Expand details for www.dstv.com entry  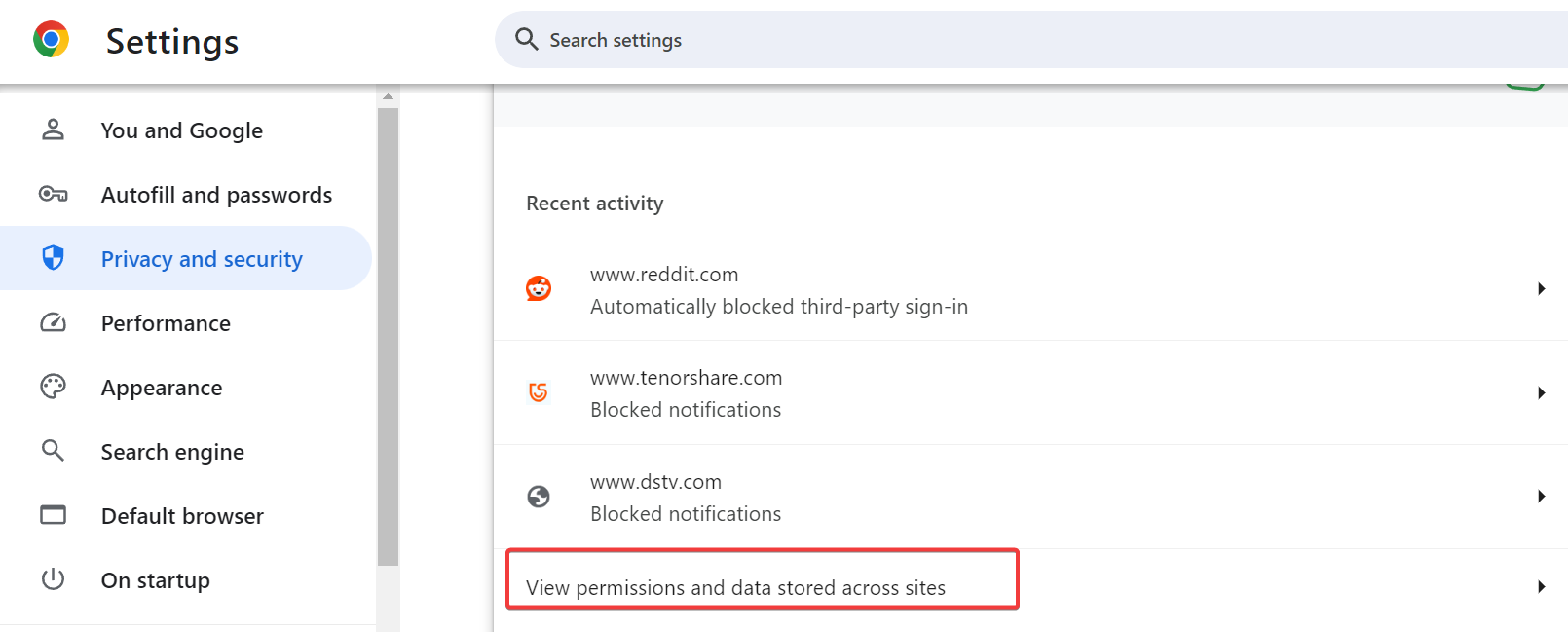click(x=1541, y=496)
